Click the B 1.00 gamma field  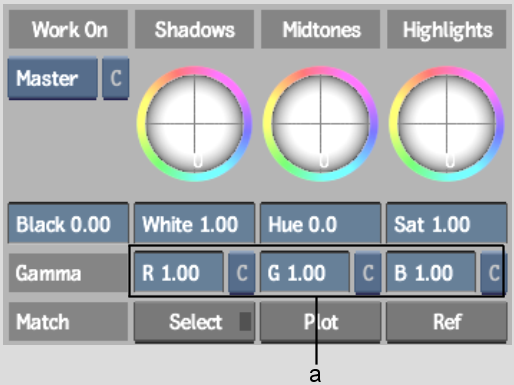coord(431,272)
